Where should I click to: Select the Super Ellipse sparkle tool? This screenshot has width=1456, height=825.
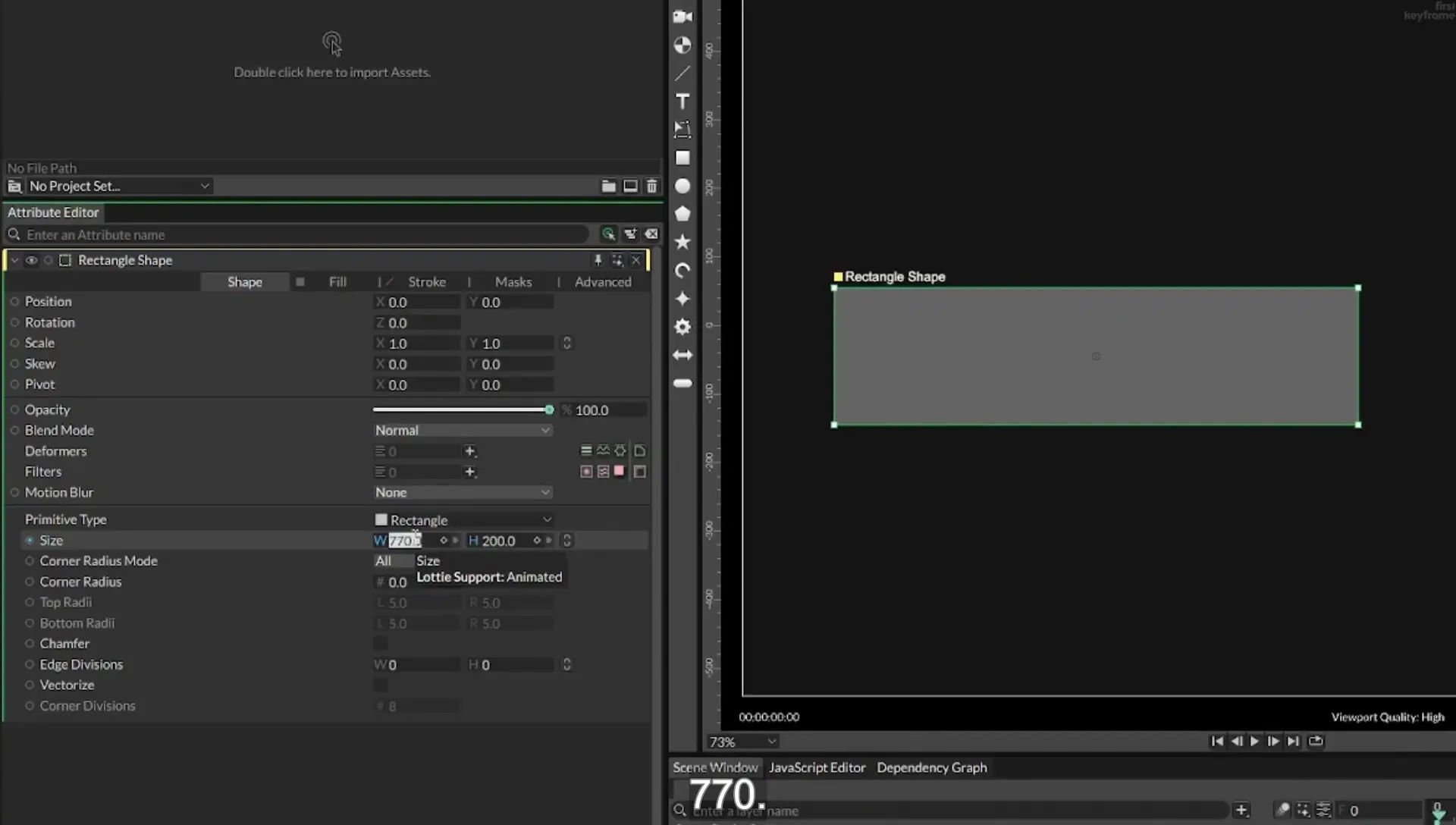point(682,298)
